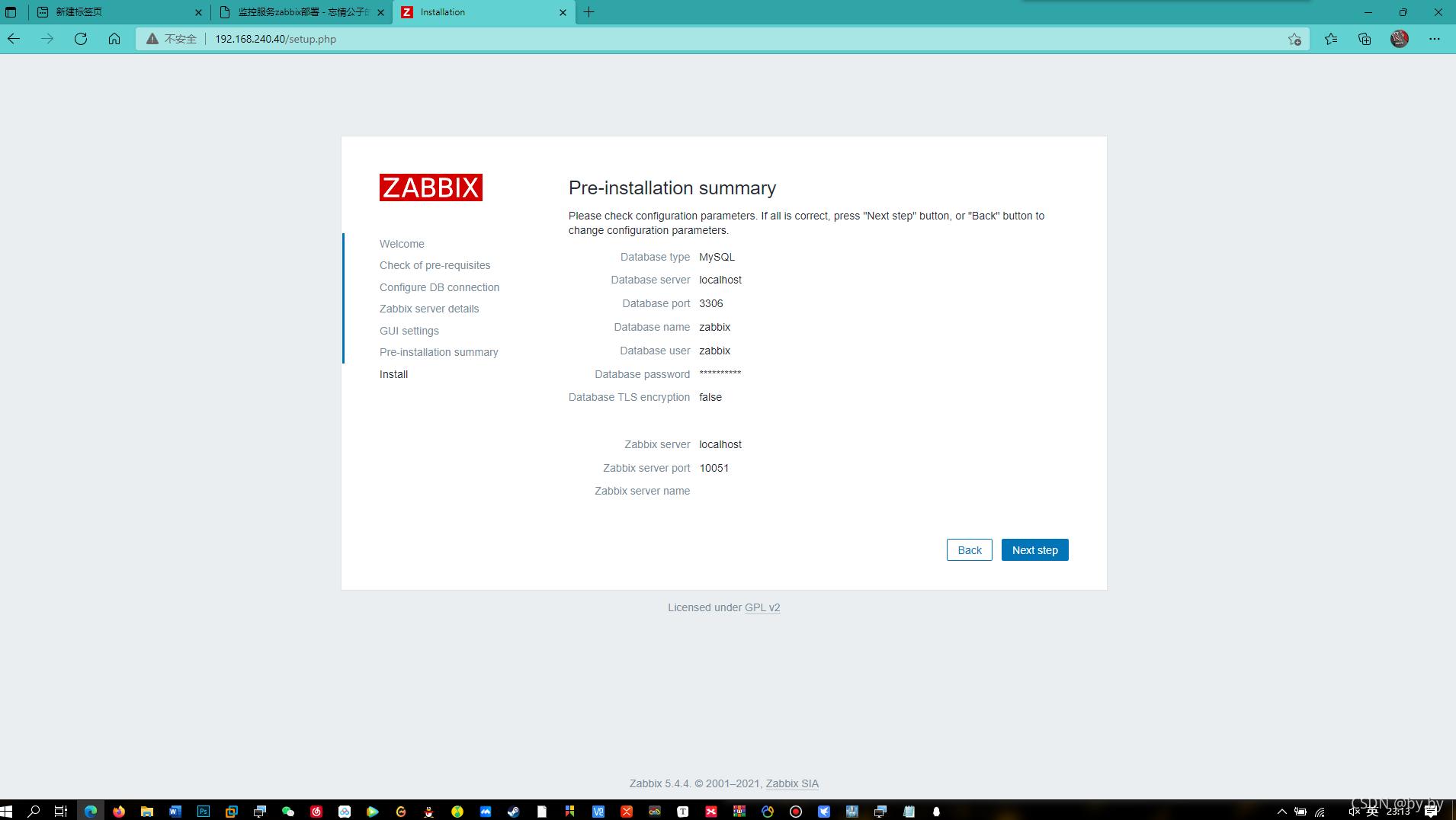This screenshot has width=1456, height=820.
Task: Open Microsoft Word from taskbar
Action: (x=175, y=811)
